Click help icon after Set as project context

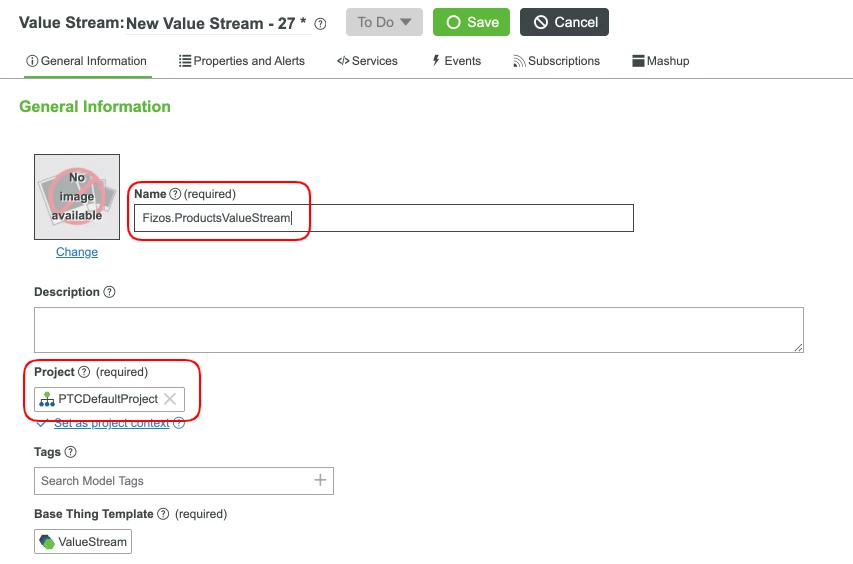(179, 423)
